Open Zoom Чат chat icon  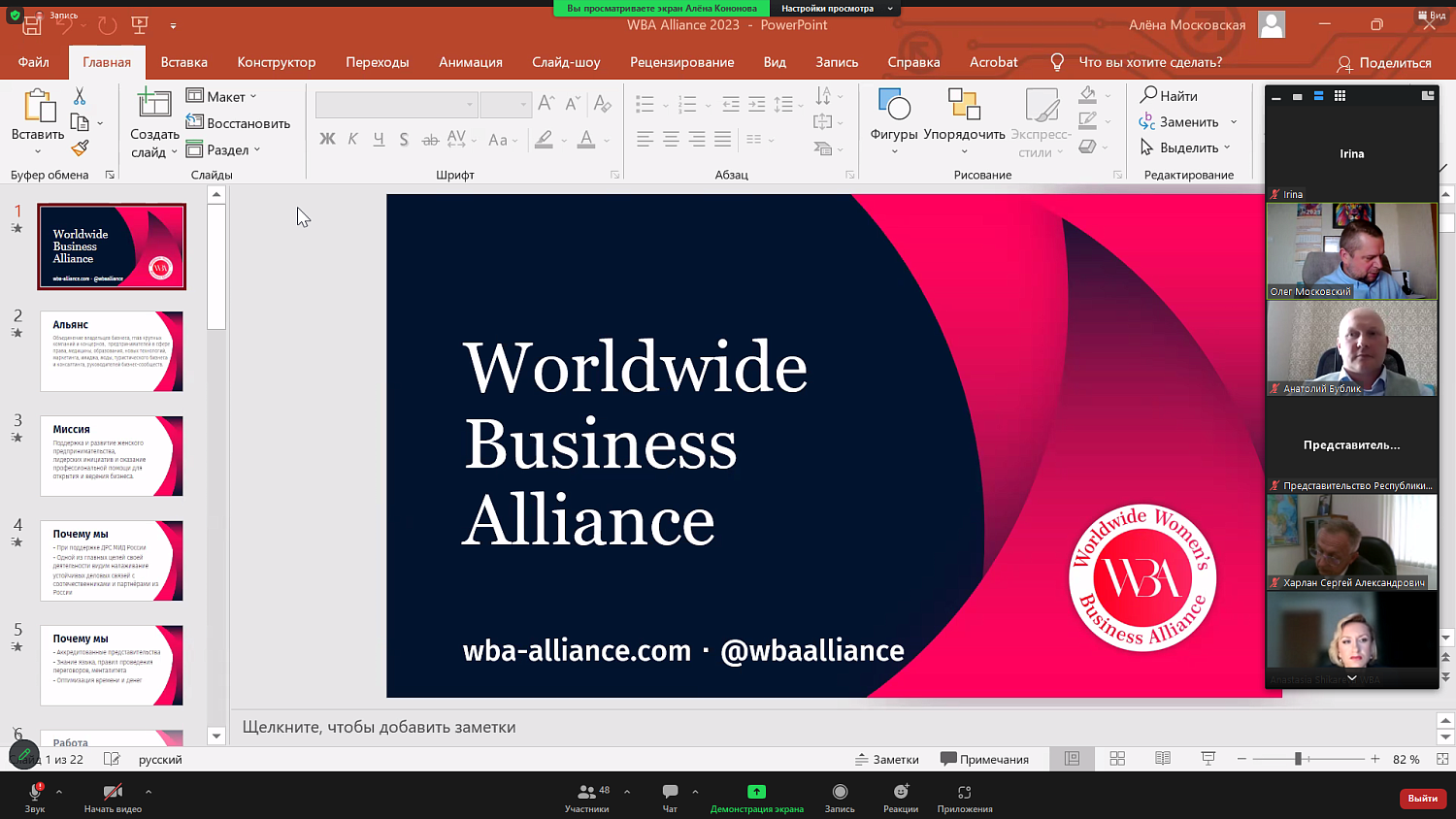[670, 792]
